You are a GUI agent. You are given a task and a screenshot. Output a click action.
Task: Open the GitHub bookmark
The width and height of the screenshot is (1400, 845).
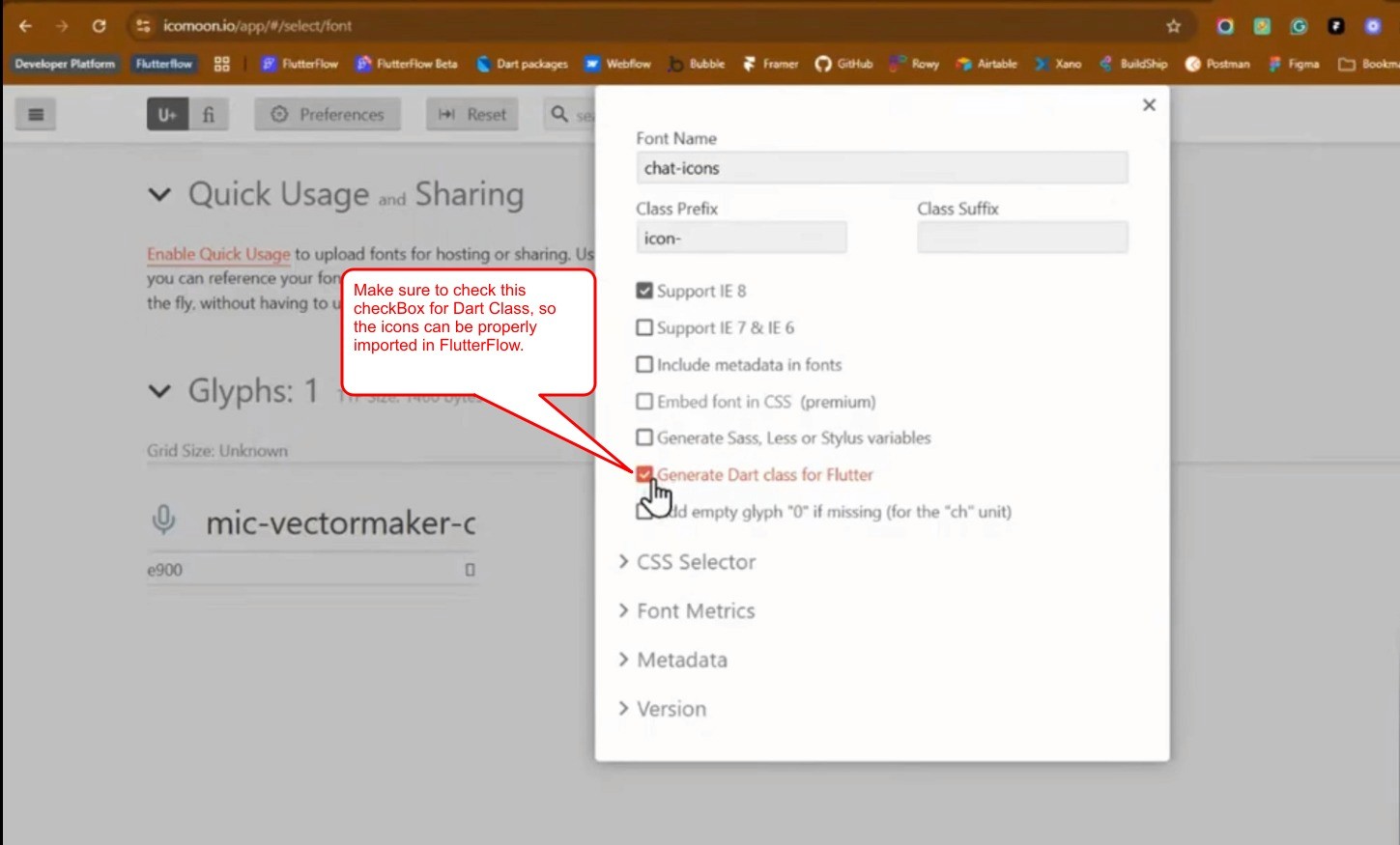click(843, 64)
